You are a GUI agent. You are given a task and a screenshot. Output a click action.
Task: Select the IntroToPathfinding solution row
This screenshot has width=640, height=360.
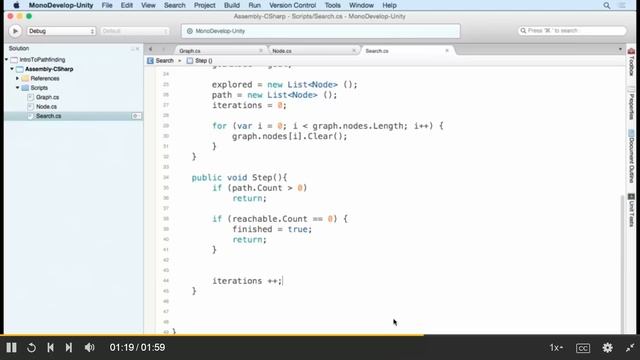pos(42,60)
